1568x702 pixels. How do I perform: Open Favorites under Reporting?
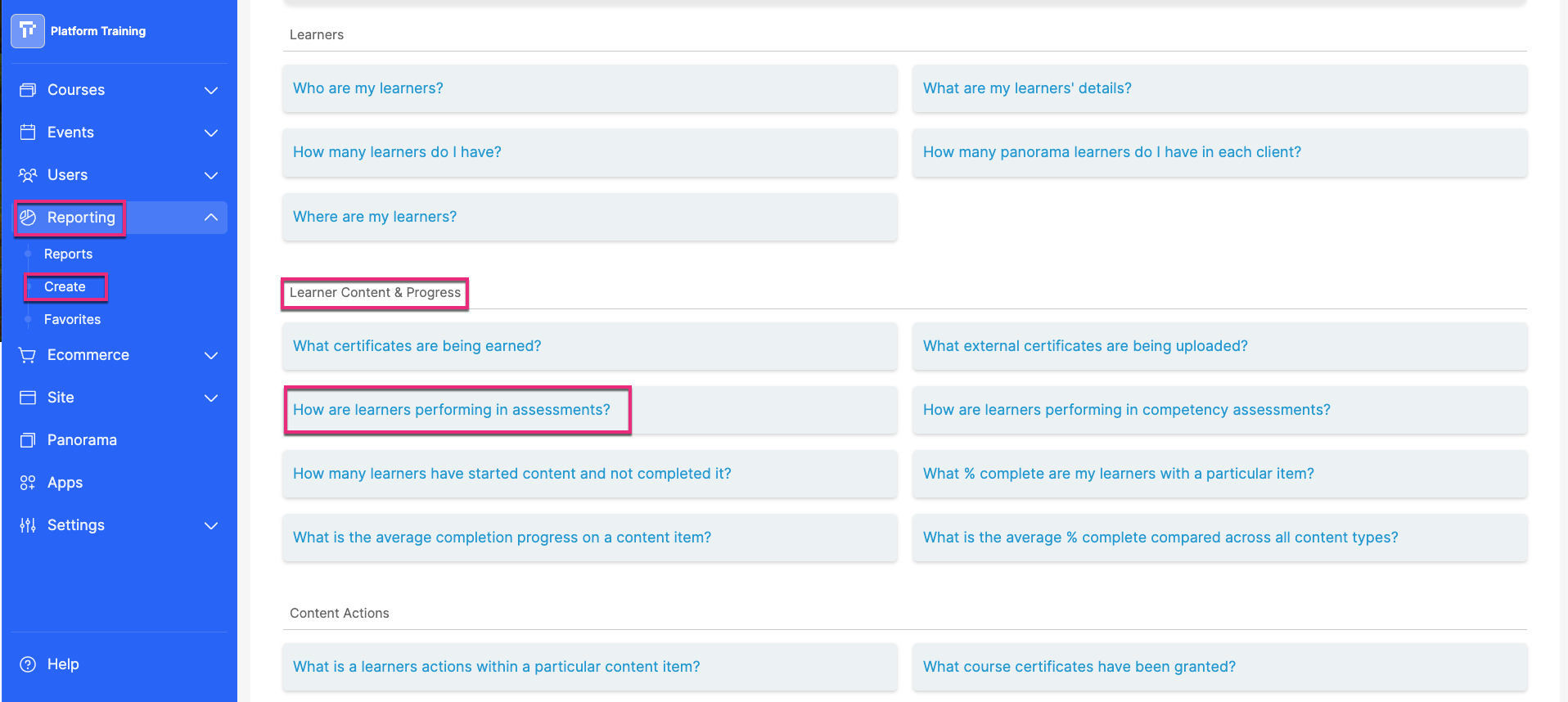[72, 320]
